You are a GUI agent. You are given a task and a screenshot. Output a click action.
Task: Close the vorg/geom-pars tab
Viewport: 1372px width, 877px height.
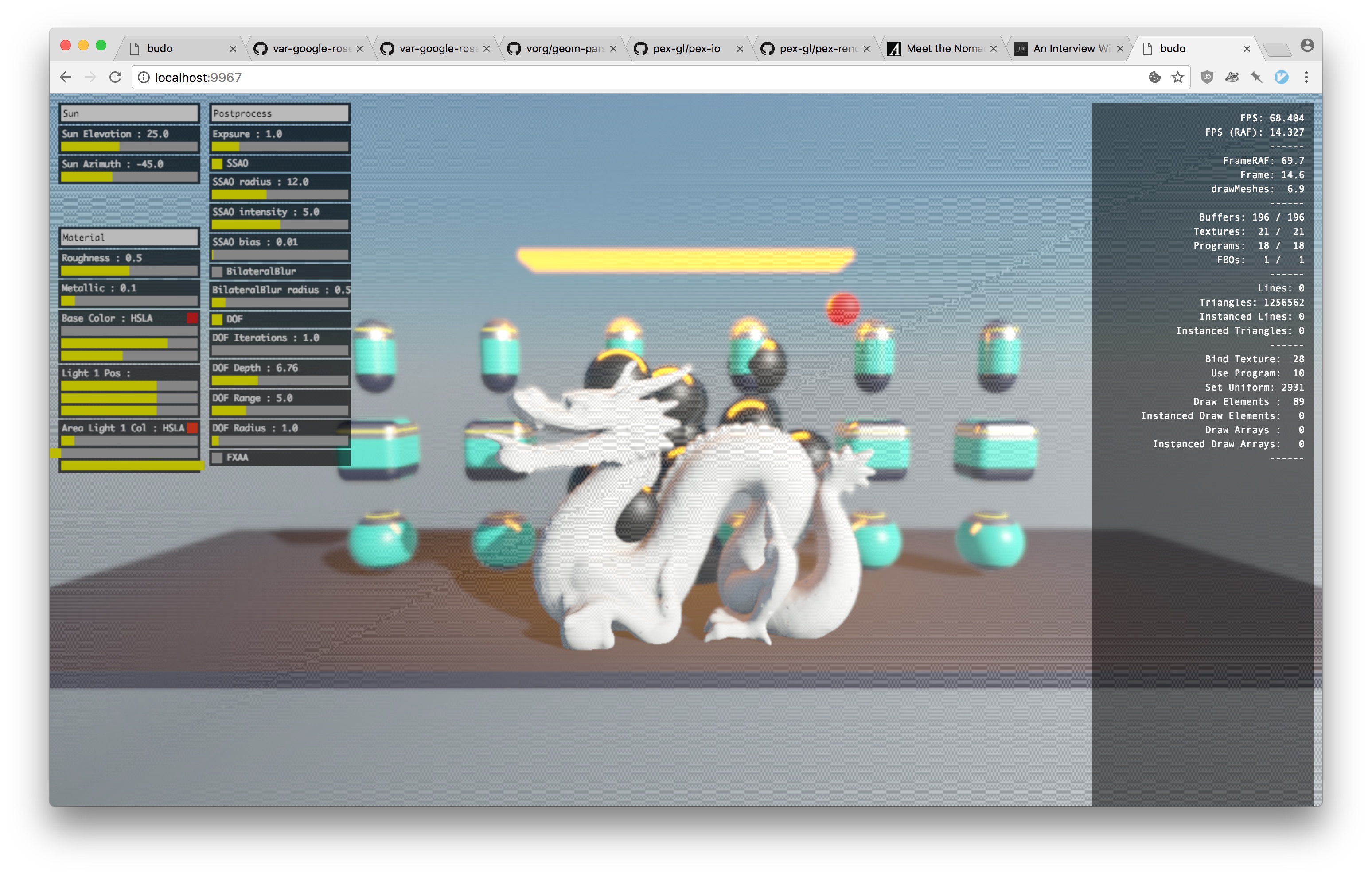[x=613, y=49]
